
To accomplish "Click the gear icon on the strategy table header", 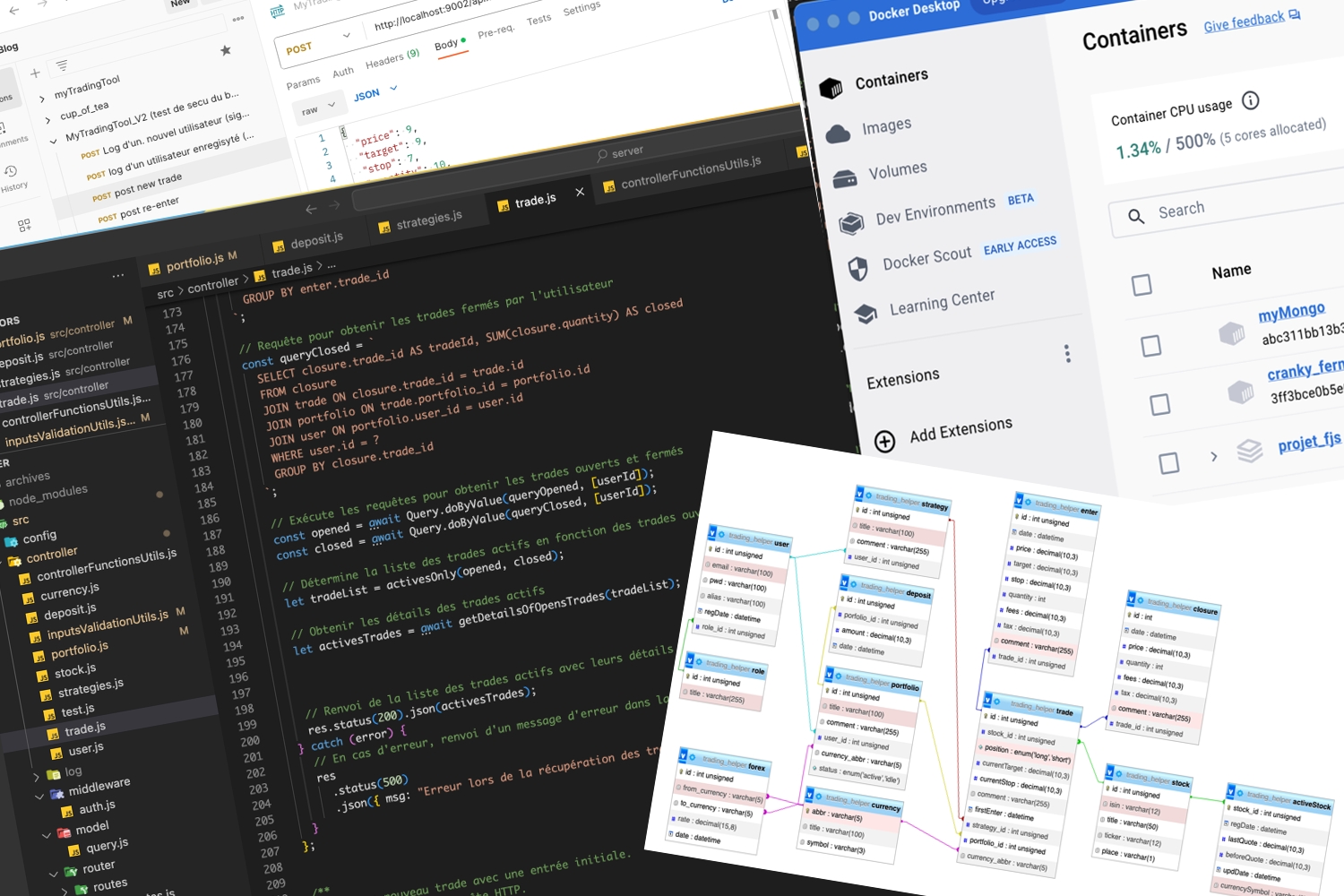I will (x=869, y=495).
